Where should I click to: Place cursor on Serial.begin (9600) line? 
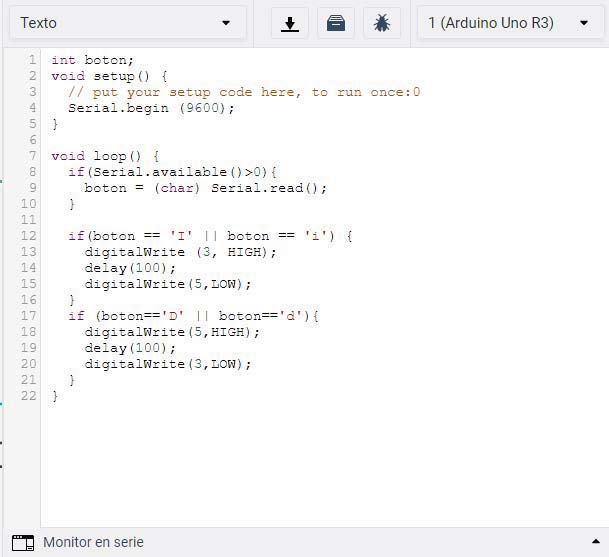click(151, 108)
